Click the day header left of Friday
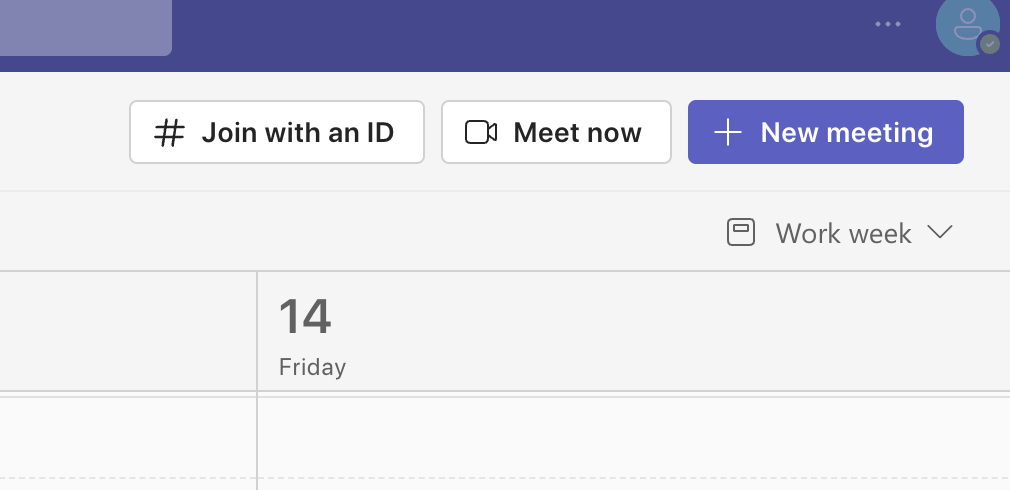Screen dimensions: 1010x490 (x=128, y=331)
